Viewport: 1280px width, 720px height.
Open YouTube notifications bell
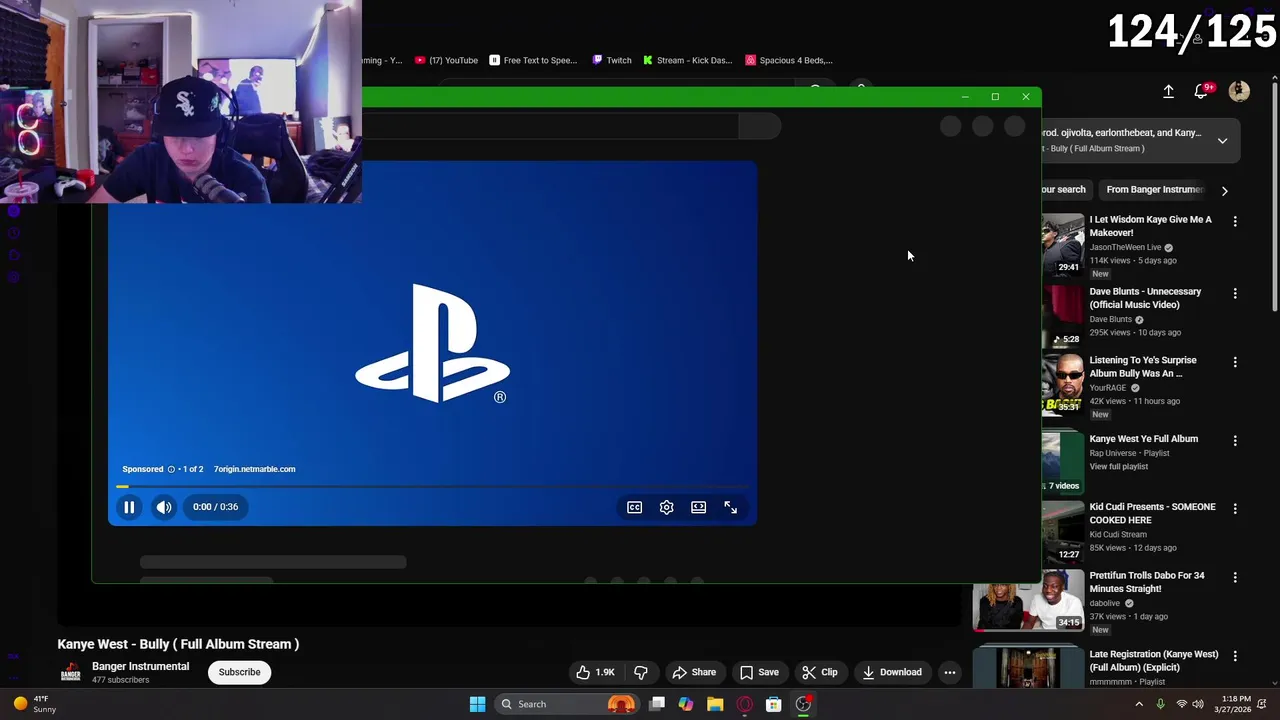(1202, 91)
